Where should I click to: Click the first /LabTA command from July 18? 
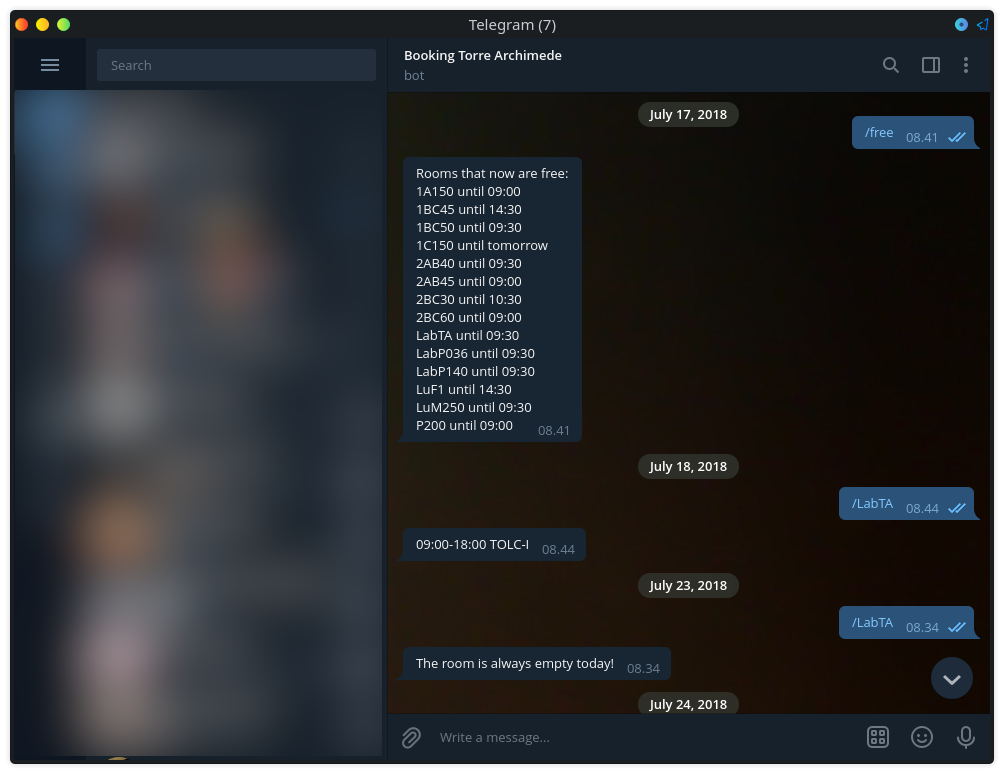872,504
